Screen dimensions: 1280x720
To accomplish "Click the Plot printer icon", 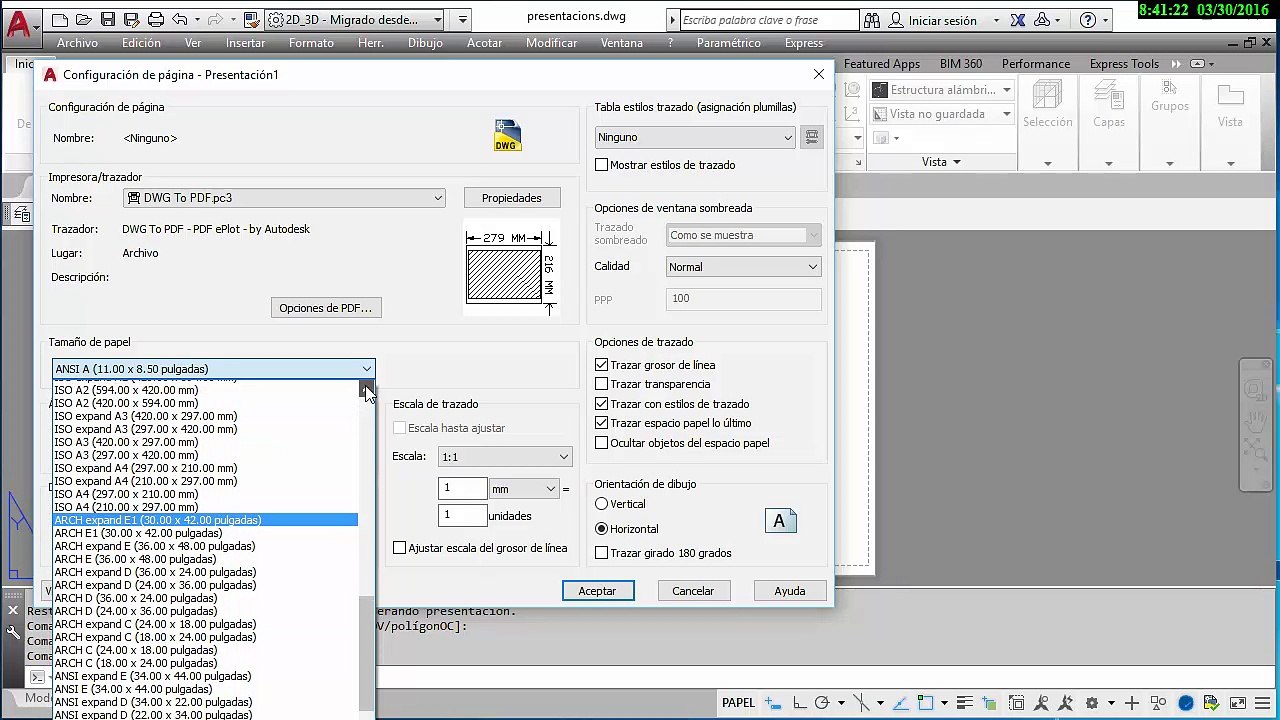I will click(x=156, y=20).
